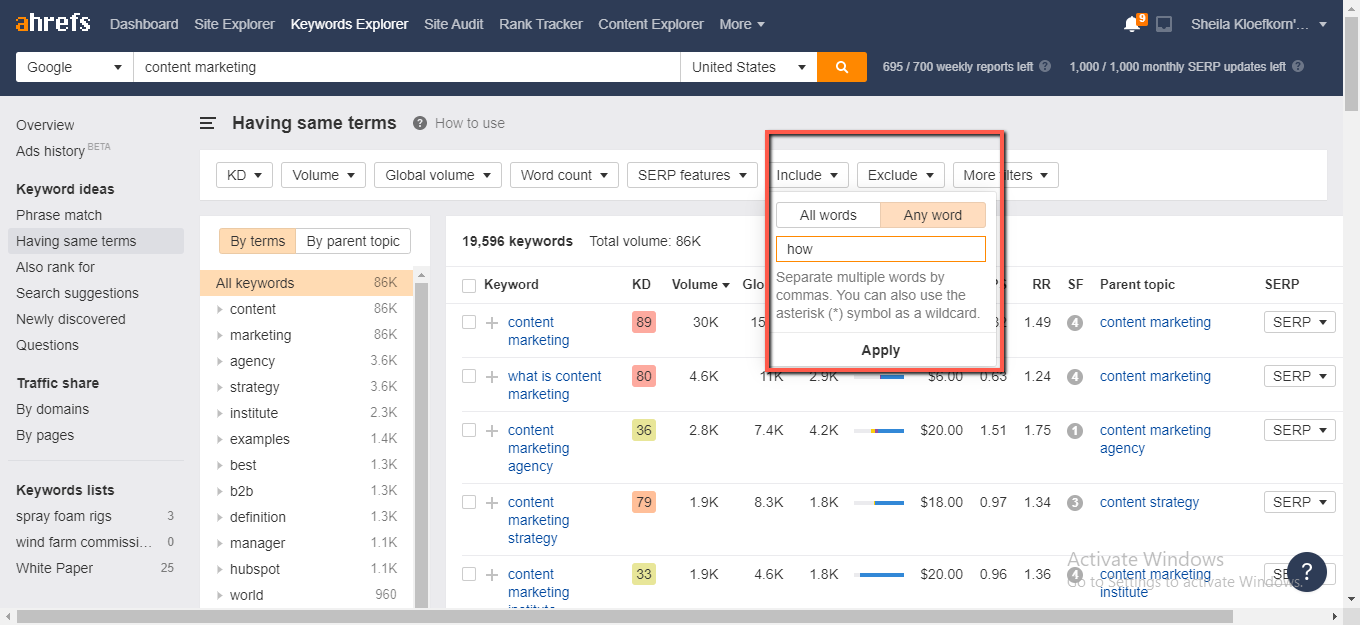
Task: Check the 'content marketing agency' row
Action: pos(469,430)
